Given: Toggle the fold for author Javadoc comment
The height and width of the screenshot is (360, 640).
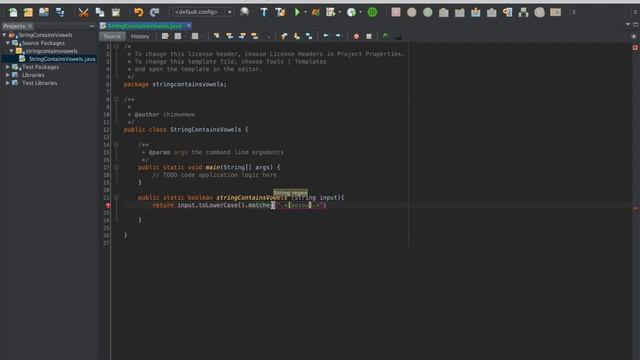Looking at the screenshot, I should 116,99.
